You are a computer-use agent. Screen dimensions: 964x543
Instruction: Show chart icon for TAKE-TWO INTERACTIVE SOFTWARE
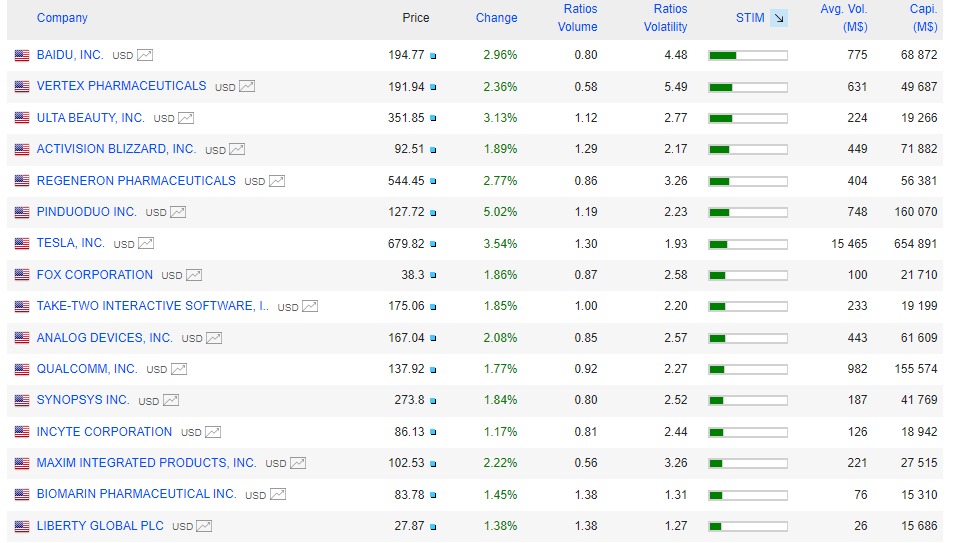(x=310, y=306)
